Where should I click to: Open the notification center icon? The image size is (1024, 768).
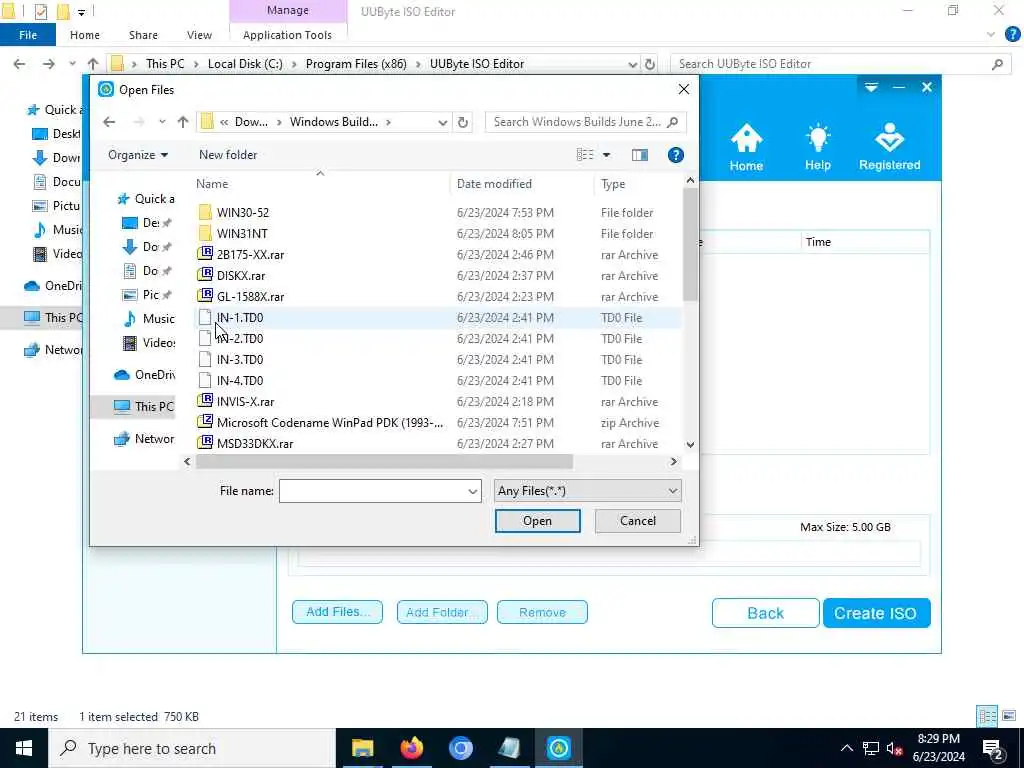[993, 748]
